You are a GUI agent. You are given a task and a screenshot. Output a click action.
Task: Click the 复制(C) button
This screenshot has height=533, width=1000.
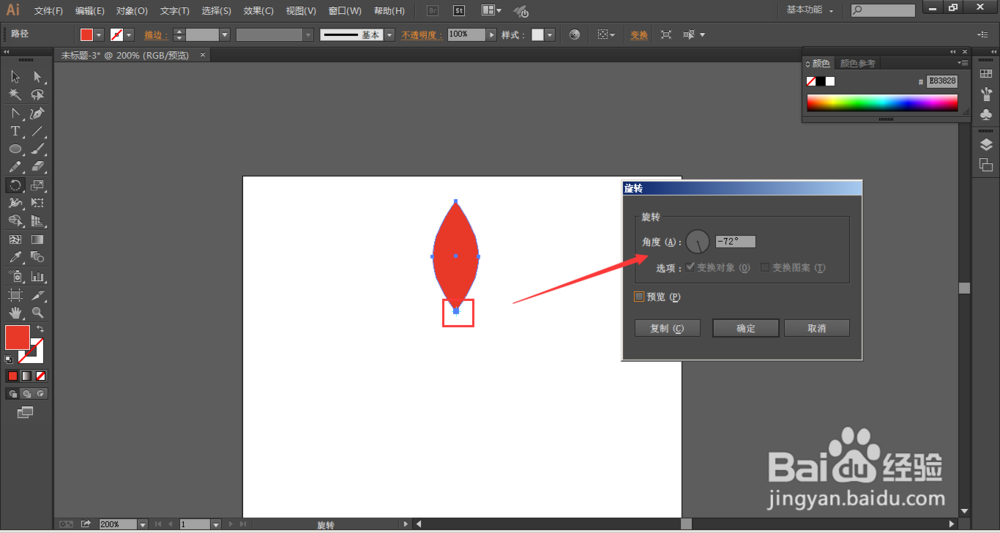[x=667, y=328]
